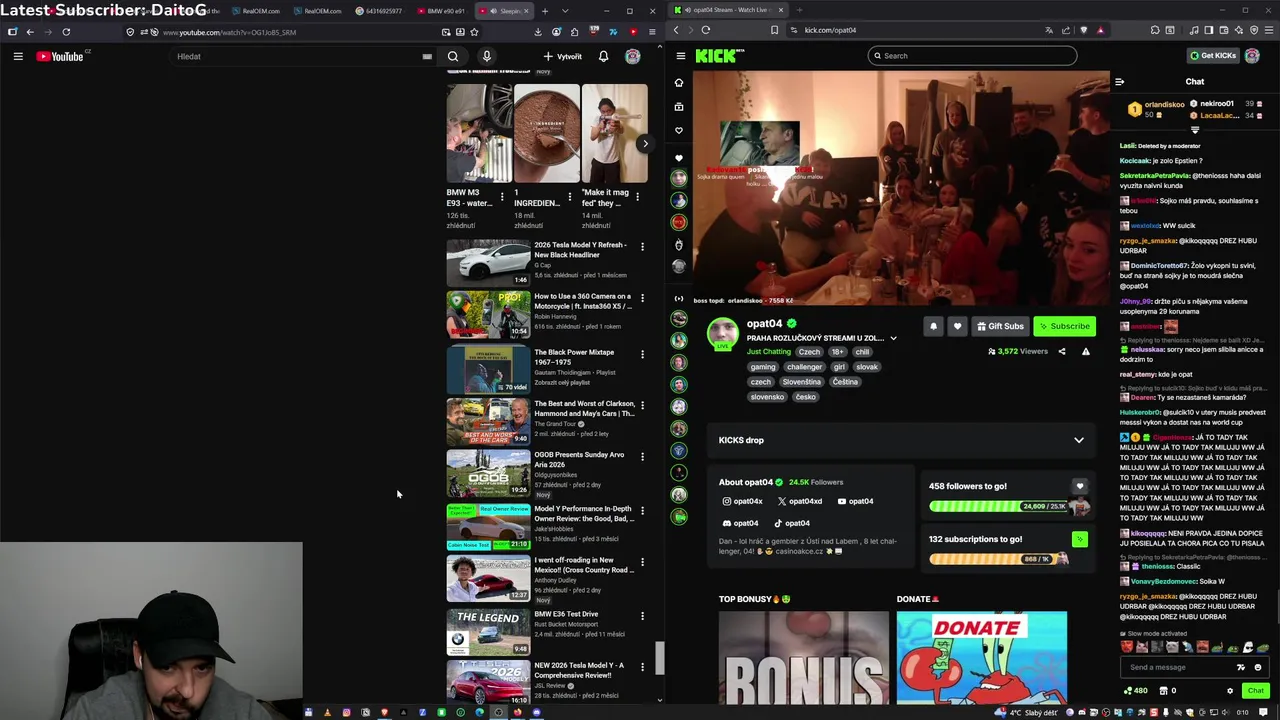The width and height of the screenshot is (1280, 720).
Task: Expand the stream title dropdown chevron
Action: (893, 338)
